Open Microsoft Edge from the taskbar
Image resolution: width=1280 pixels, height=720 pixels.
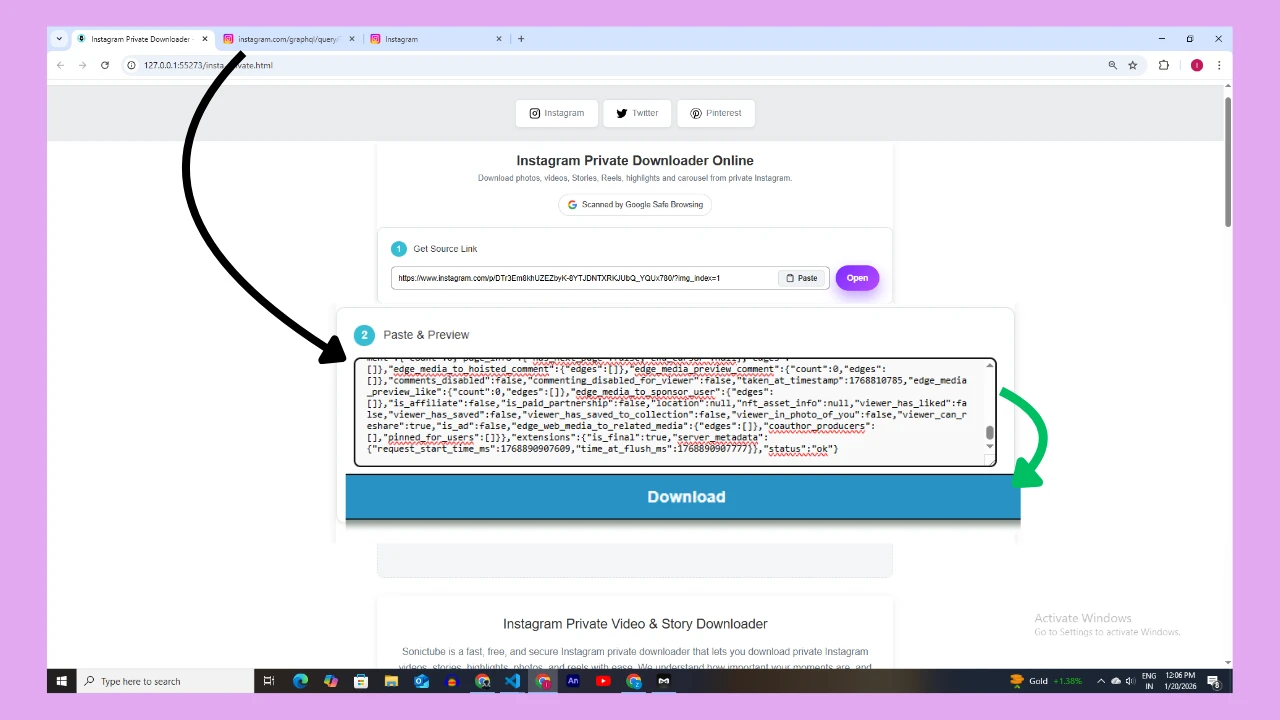point(300,681)
